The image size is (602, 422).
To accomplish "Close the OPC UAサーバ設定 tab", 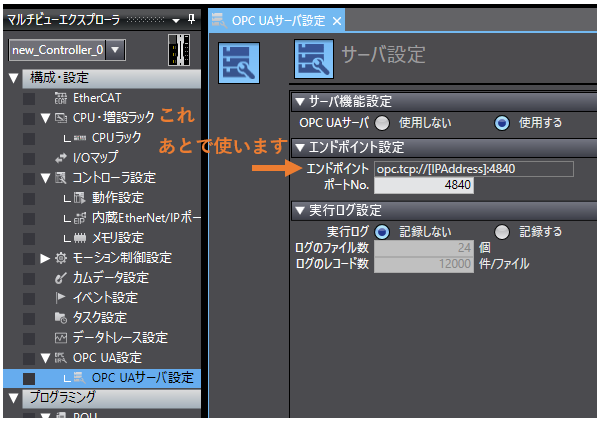I will tap(337, 20).
